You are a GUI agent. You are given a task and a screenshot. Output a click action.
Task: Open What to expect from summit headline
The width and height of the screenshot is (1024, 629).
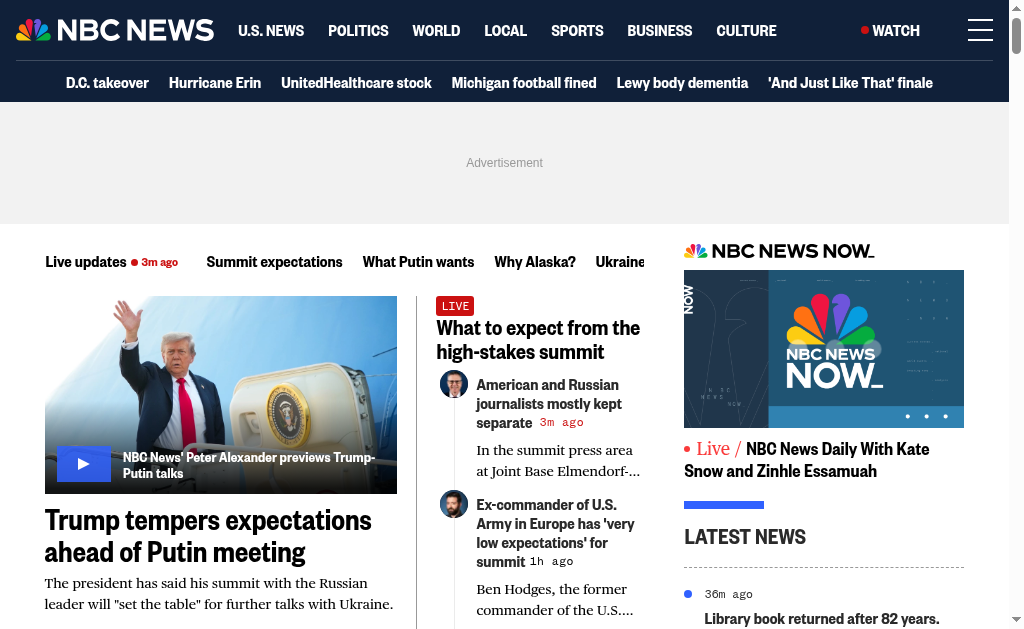(538, 340)
